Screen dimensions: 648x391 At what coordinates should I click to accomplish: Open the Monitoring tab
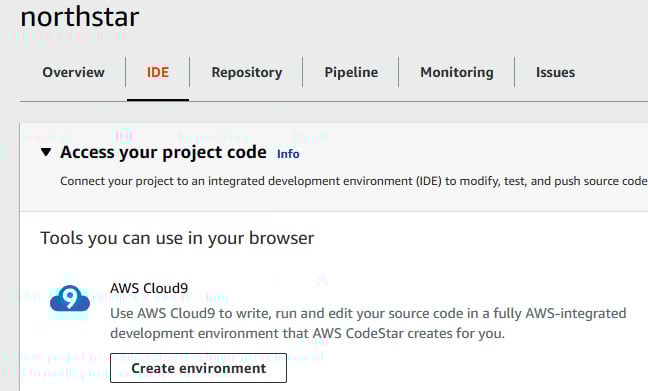pos(457,72)
